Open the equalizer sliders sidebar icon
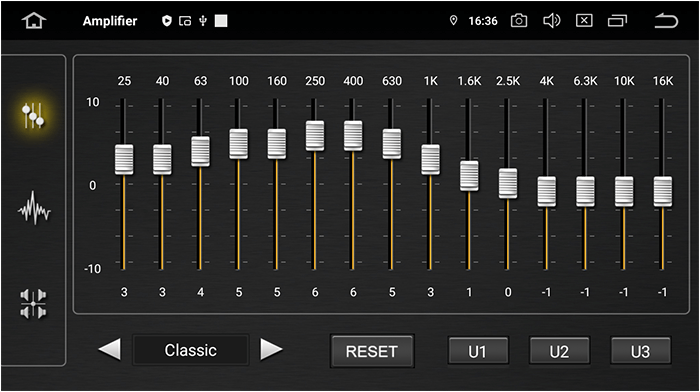This screenshot has width=700, height=392. [x=33, y=115]
